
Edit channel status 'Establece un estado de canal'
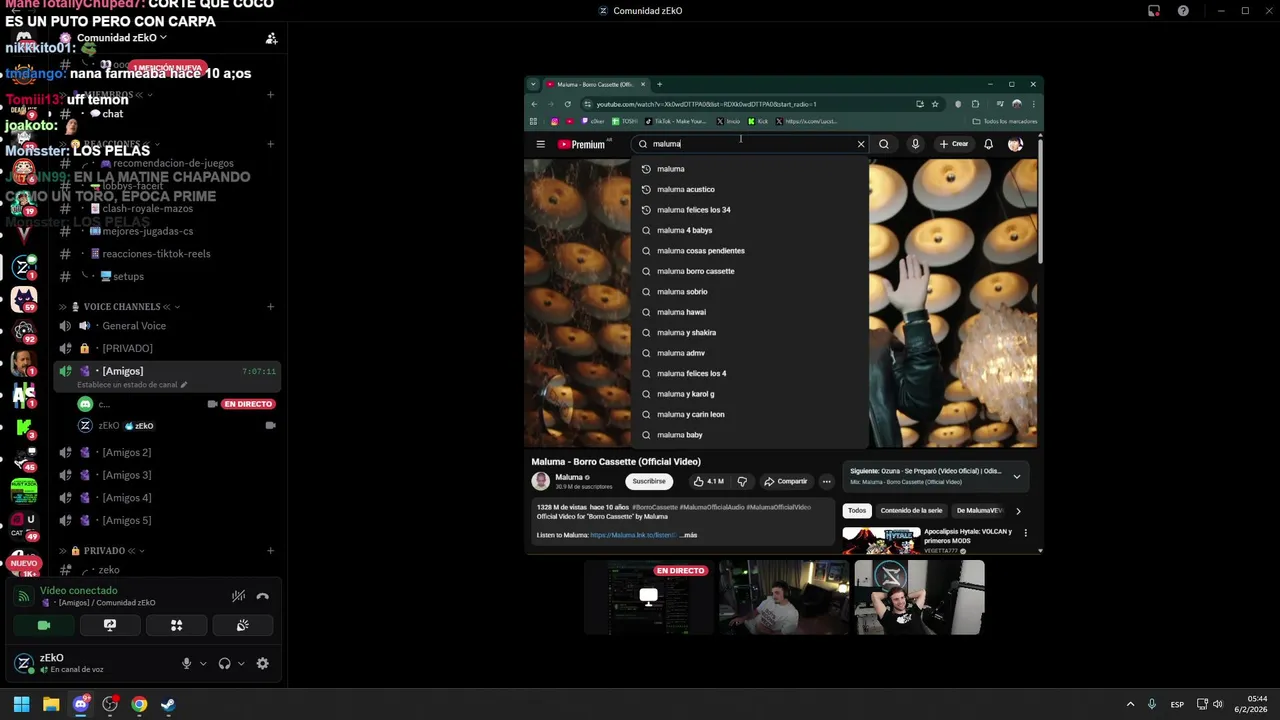tap(132, 384)
